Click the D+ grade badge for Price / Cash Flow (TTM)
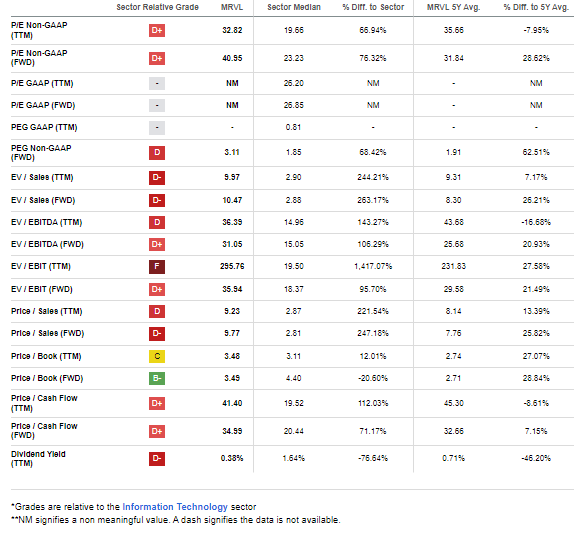This screenshot has height=533, width=579. [157, 403]
